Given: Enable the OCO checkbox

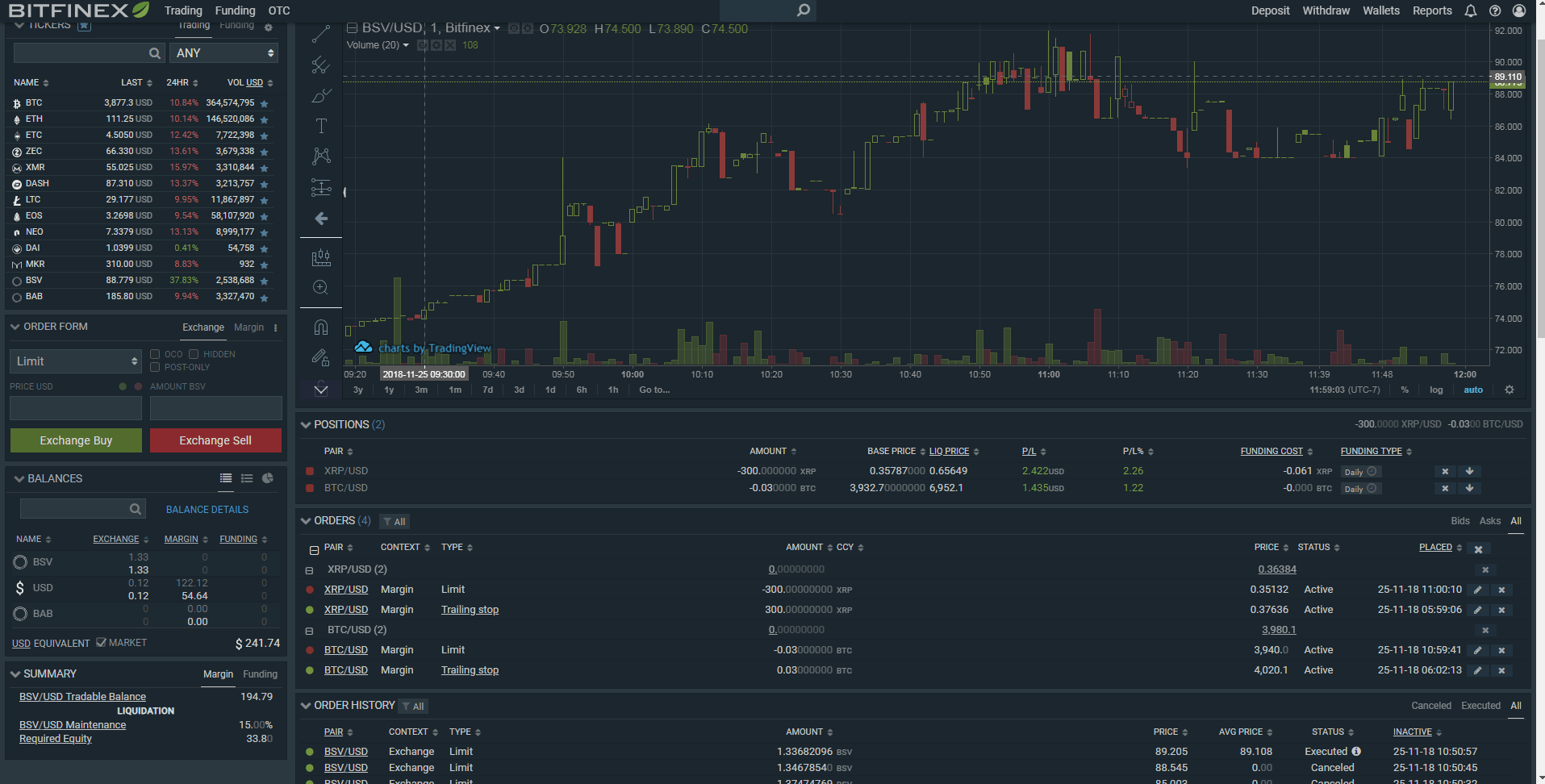Looking at the screenshot, I should pos(155,354).
